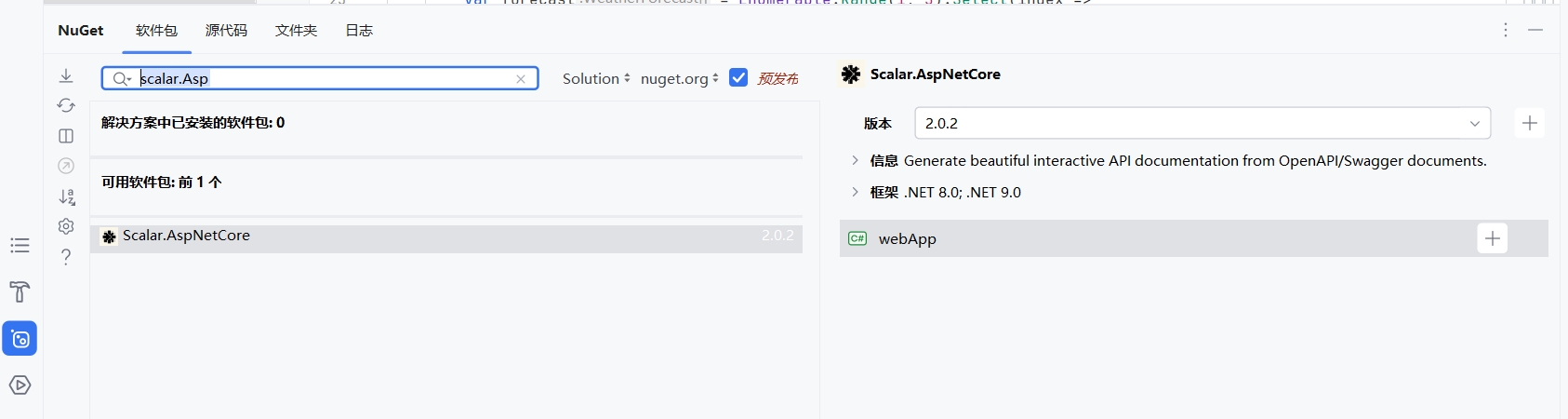
Task: Click the available packages header 可用软件包: 前 1 个
Action: (162, 182)
